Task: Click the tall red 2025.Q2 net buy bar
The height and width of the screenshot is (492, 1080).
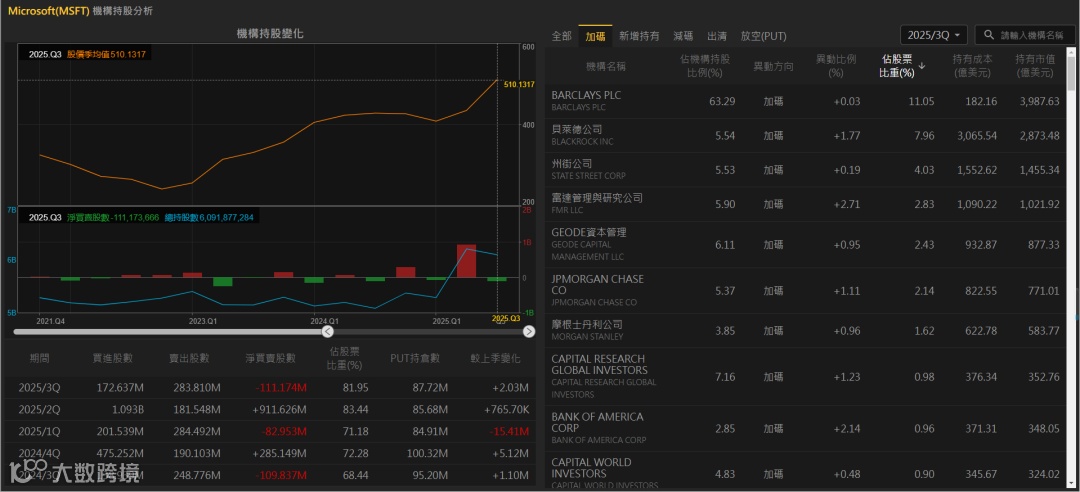Action: tap(466, 261)
